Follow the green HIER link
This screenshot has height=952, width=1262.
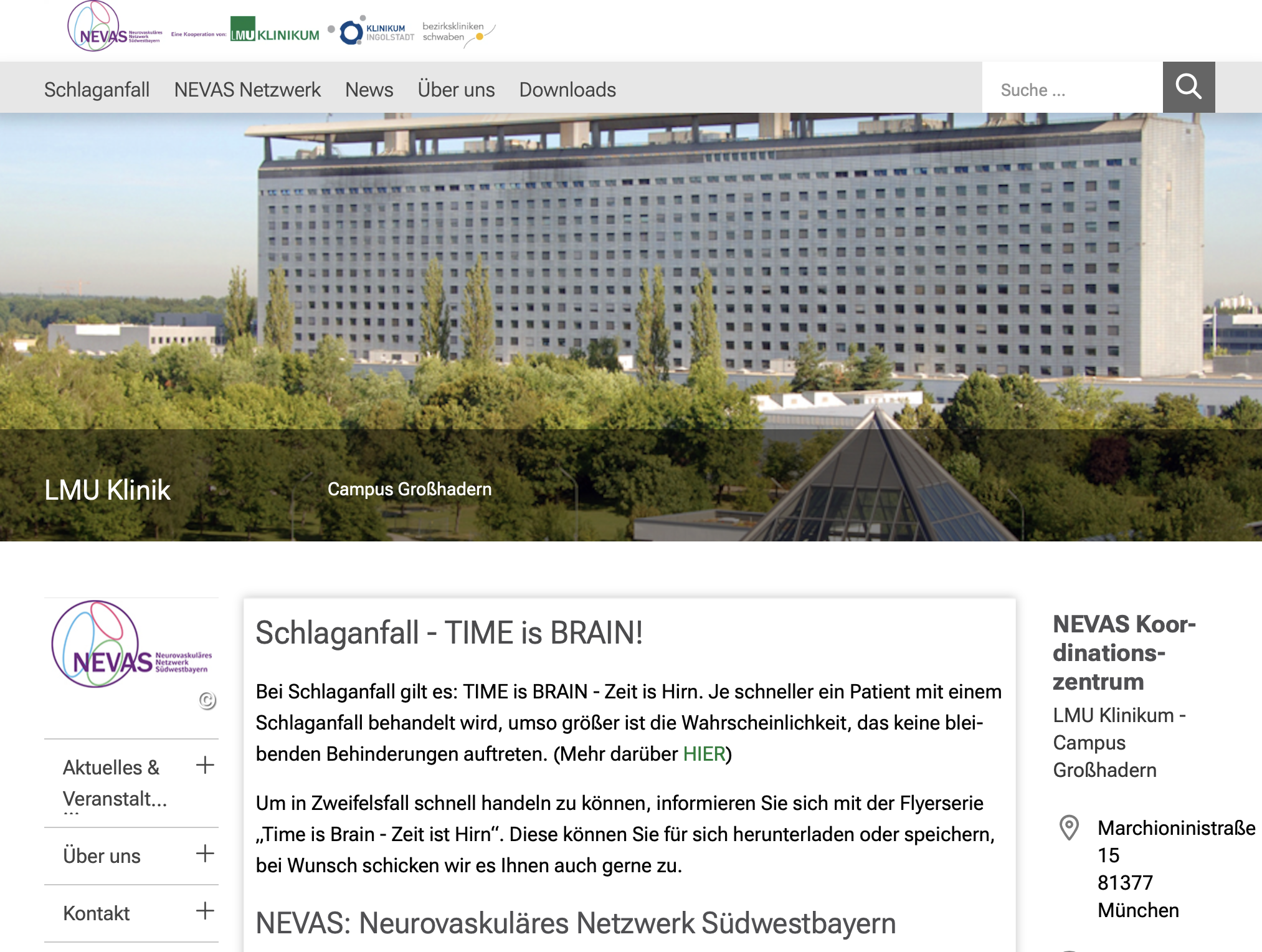pyautogui.click(x=705, y=754)
